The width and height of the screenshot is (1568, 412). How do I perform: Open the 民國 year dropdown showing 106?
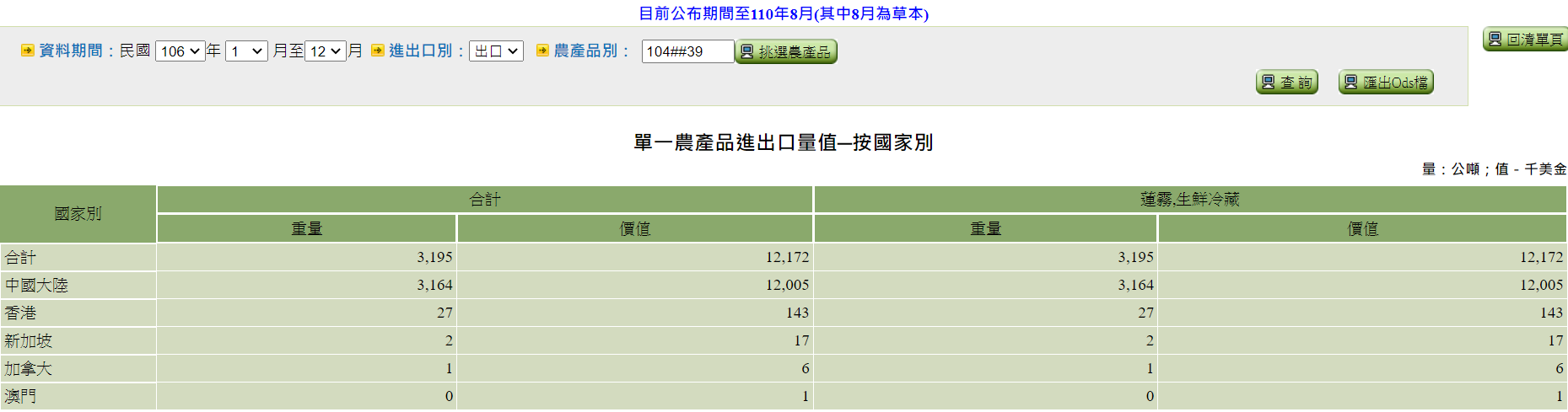coord(180,51)
